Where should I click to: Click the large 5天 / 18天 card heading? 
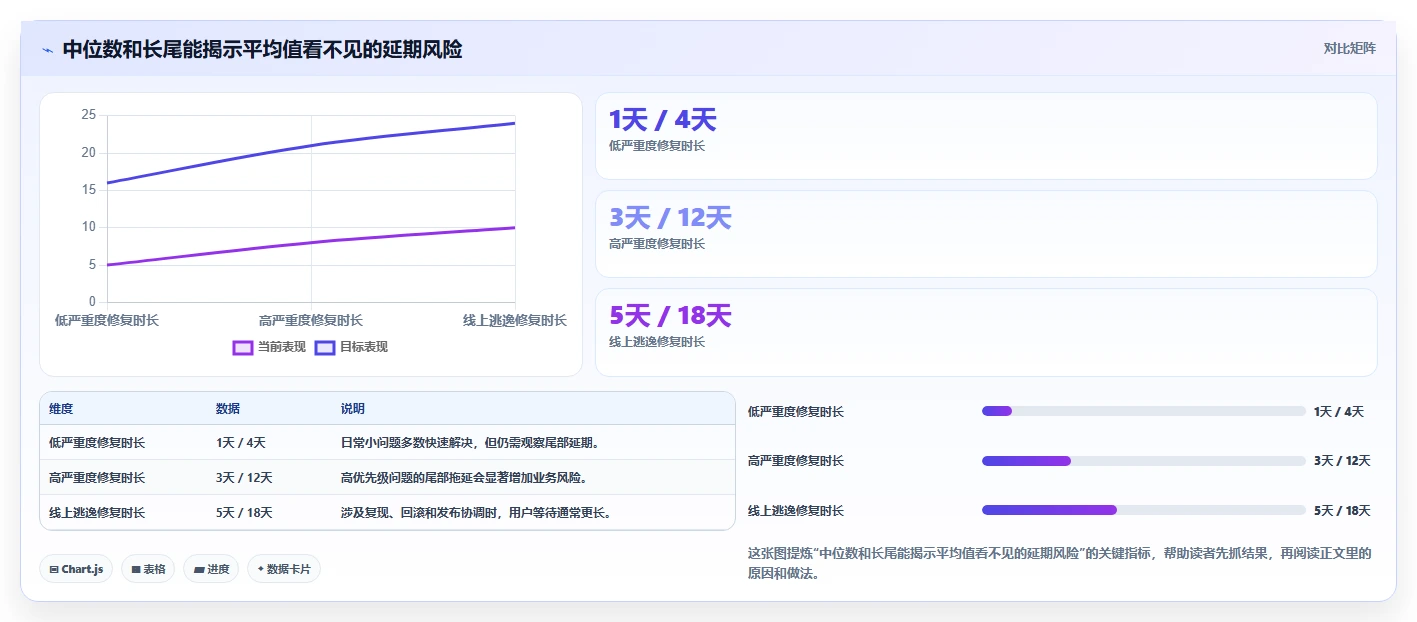670,316
